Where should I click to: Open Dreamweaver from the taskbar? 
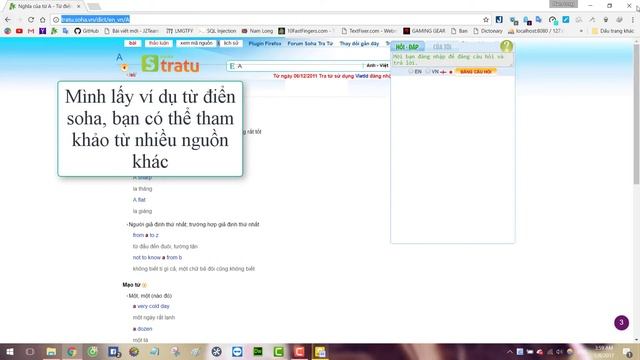coord(258,351)
